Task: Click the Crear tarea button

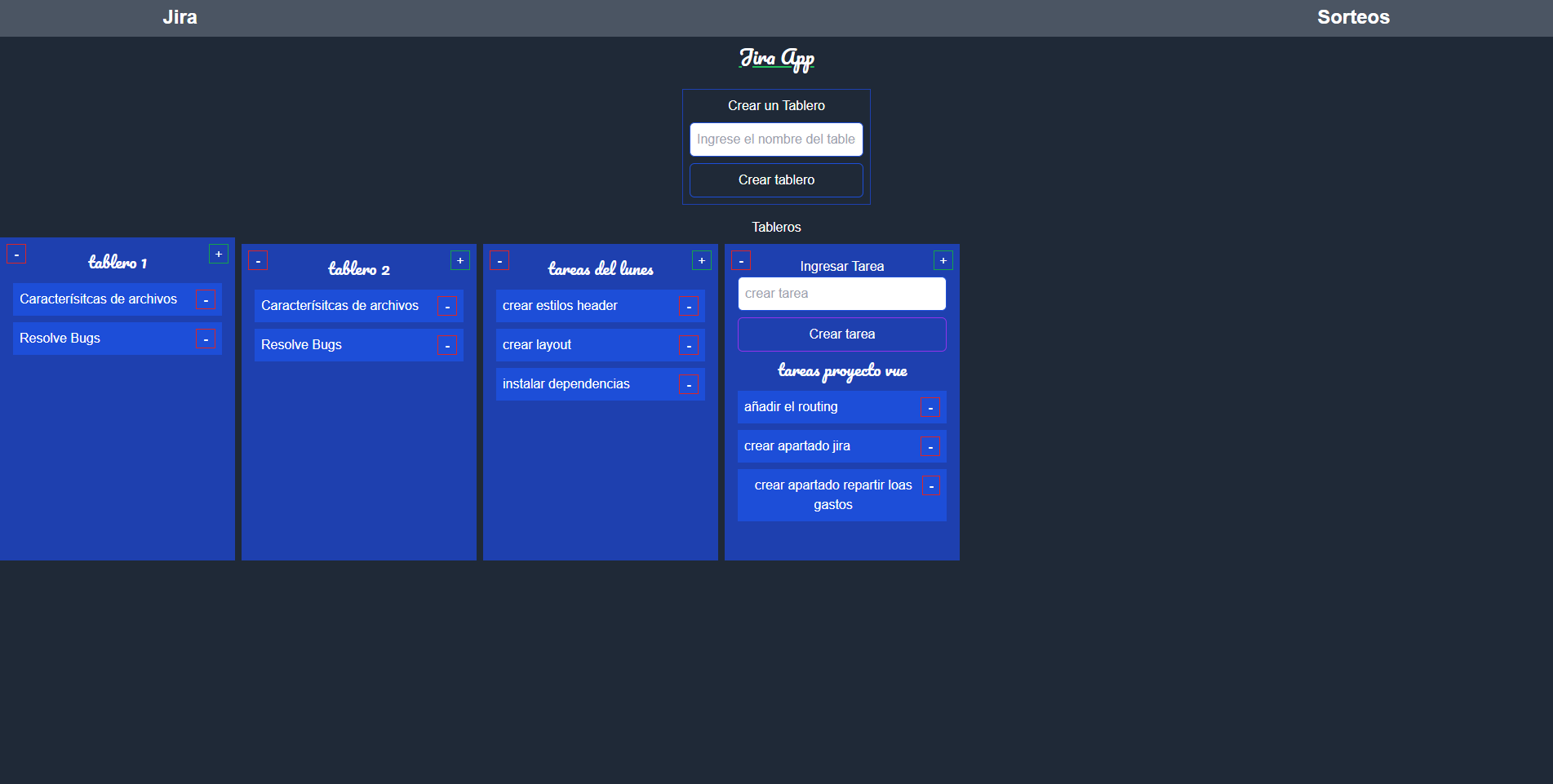Action: point(842,334)
